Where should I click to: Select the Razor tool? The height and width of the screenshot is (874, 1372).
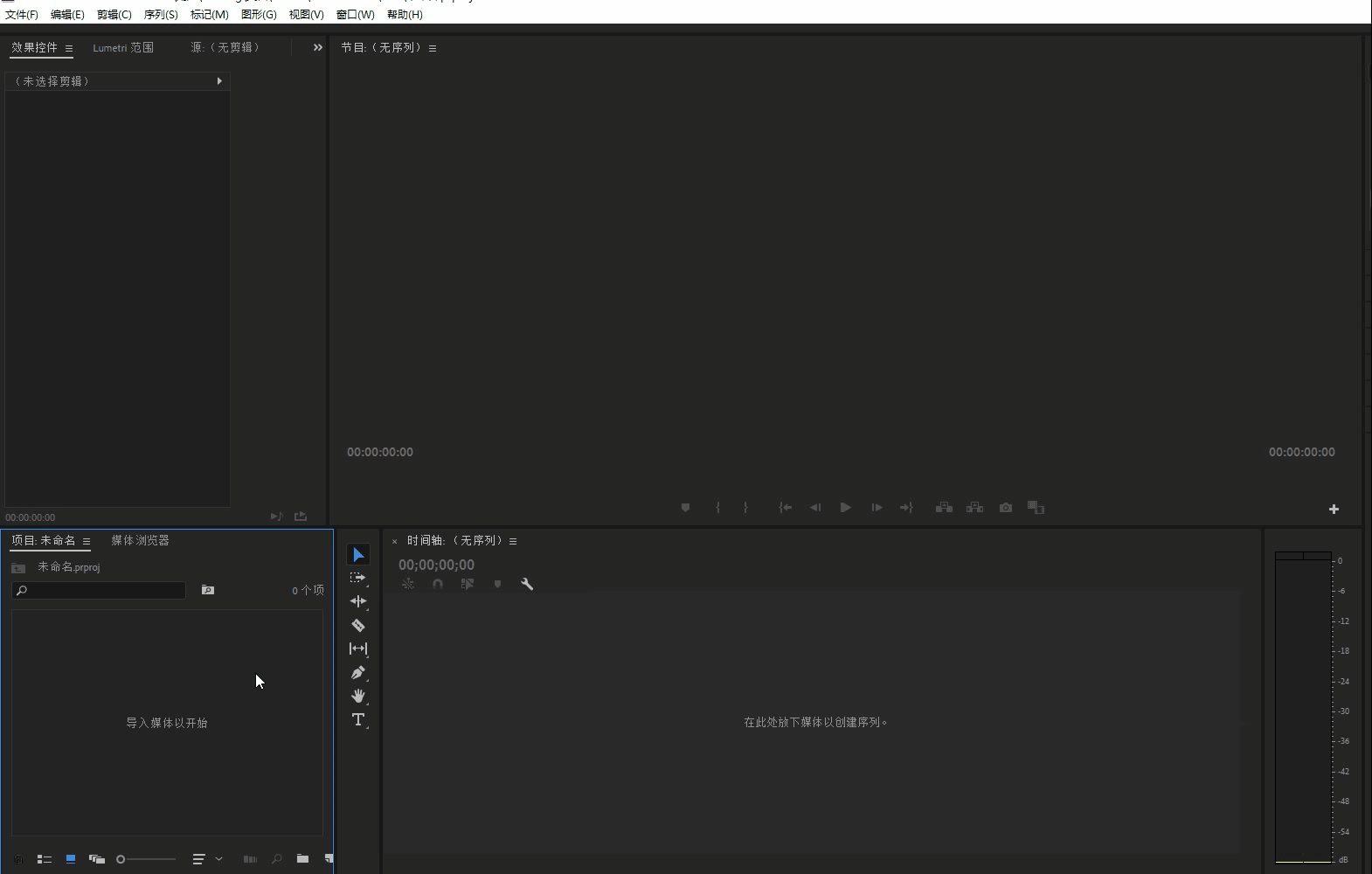[x=358, y=625]
